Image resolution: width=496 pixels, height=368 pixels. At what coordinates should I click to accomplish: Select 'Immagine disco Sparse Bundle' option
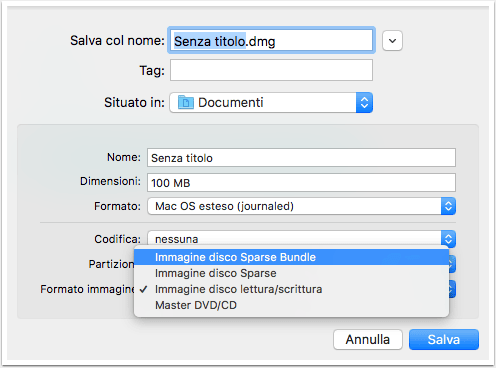point(291,257)
